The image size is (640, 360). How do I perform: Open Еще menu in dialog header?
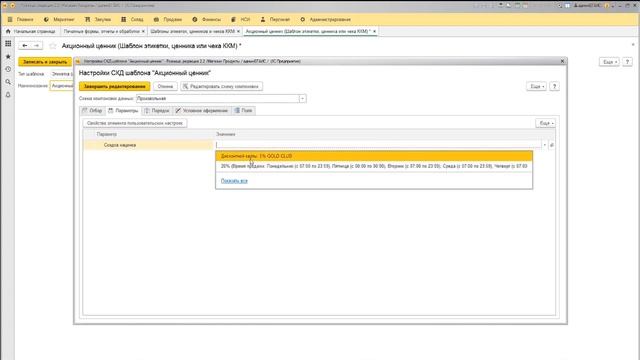(x=536, y=87)
